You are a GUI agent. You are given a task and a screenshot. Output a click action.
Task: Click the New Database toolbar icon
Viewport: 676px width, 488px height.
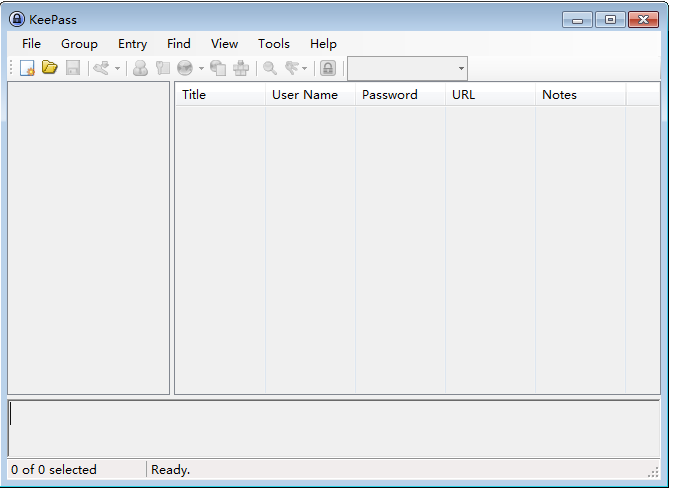pos(27,68)
